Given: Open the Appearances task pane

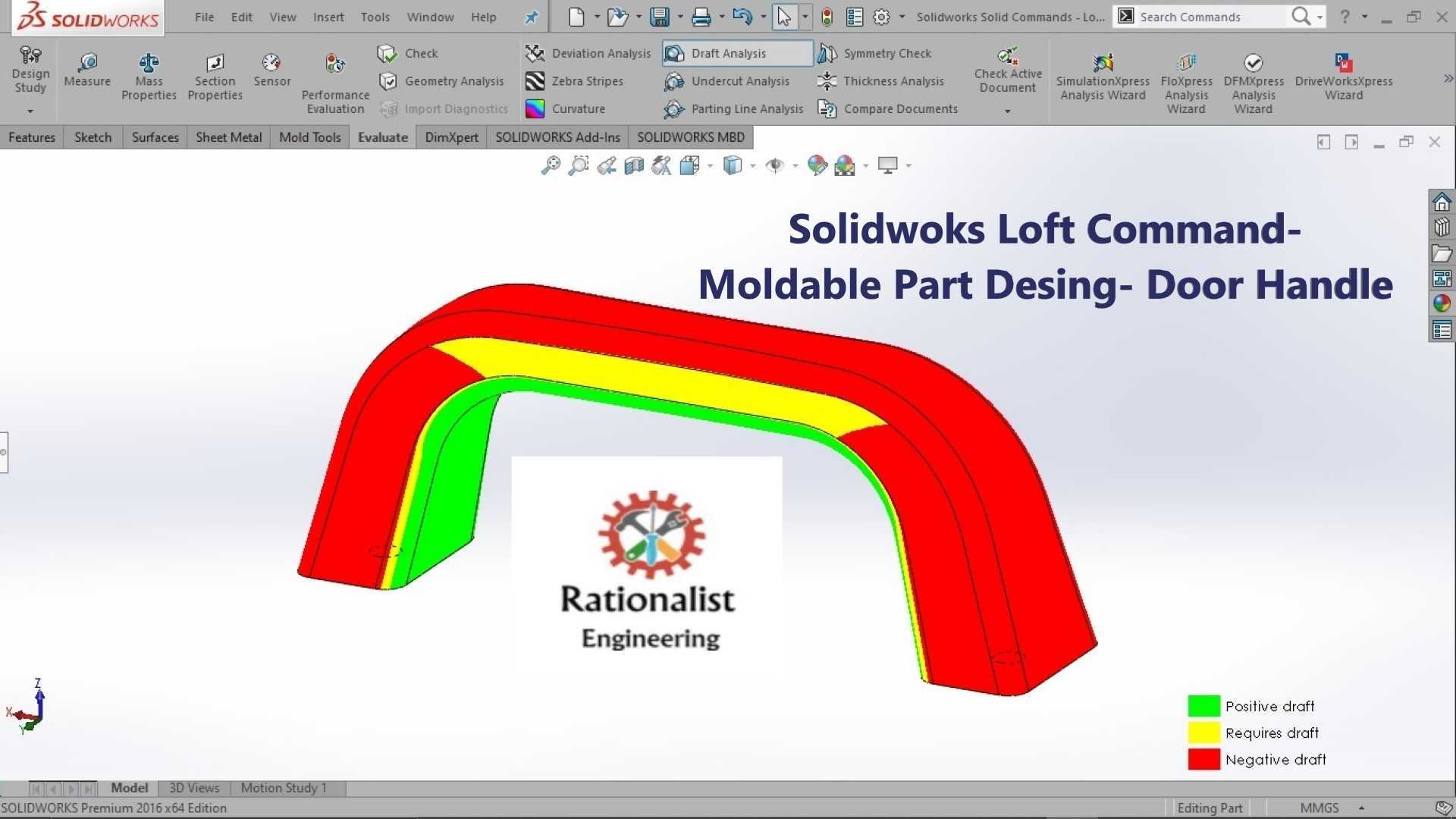Looking at the screenshot, I should 1442,303.
